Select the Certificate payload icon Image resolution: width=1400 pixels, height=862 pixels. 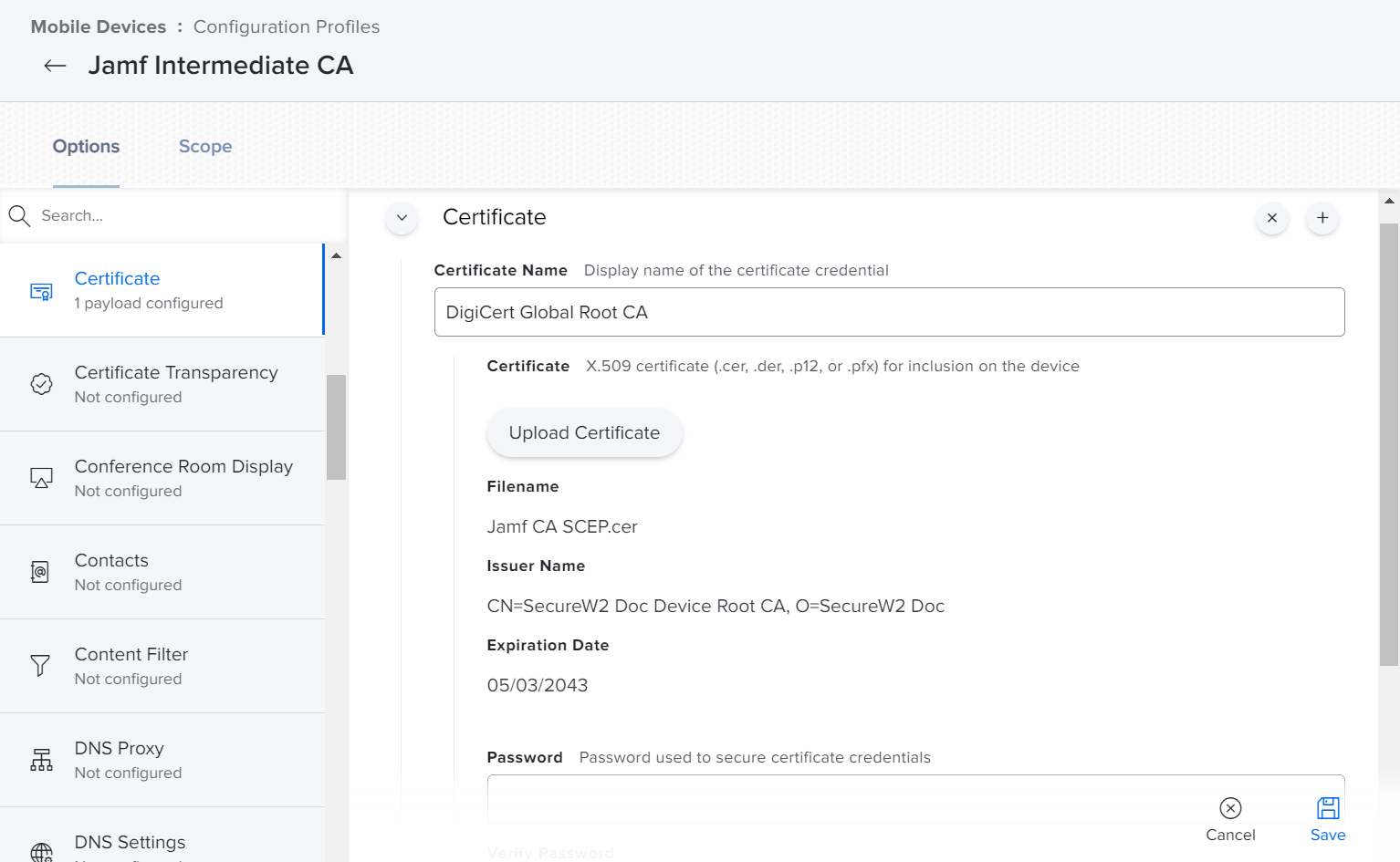coord(41,292)
